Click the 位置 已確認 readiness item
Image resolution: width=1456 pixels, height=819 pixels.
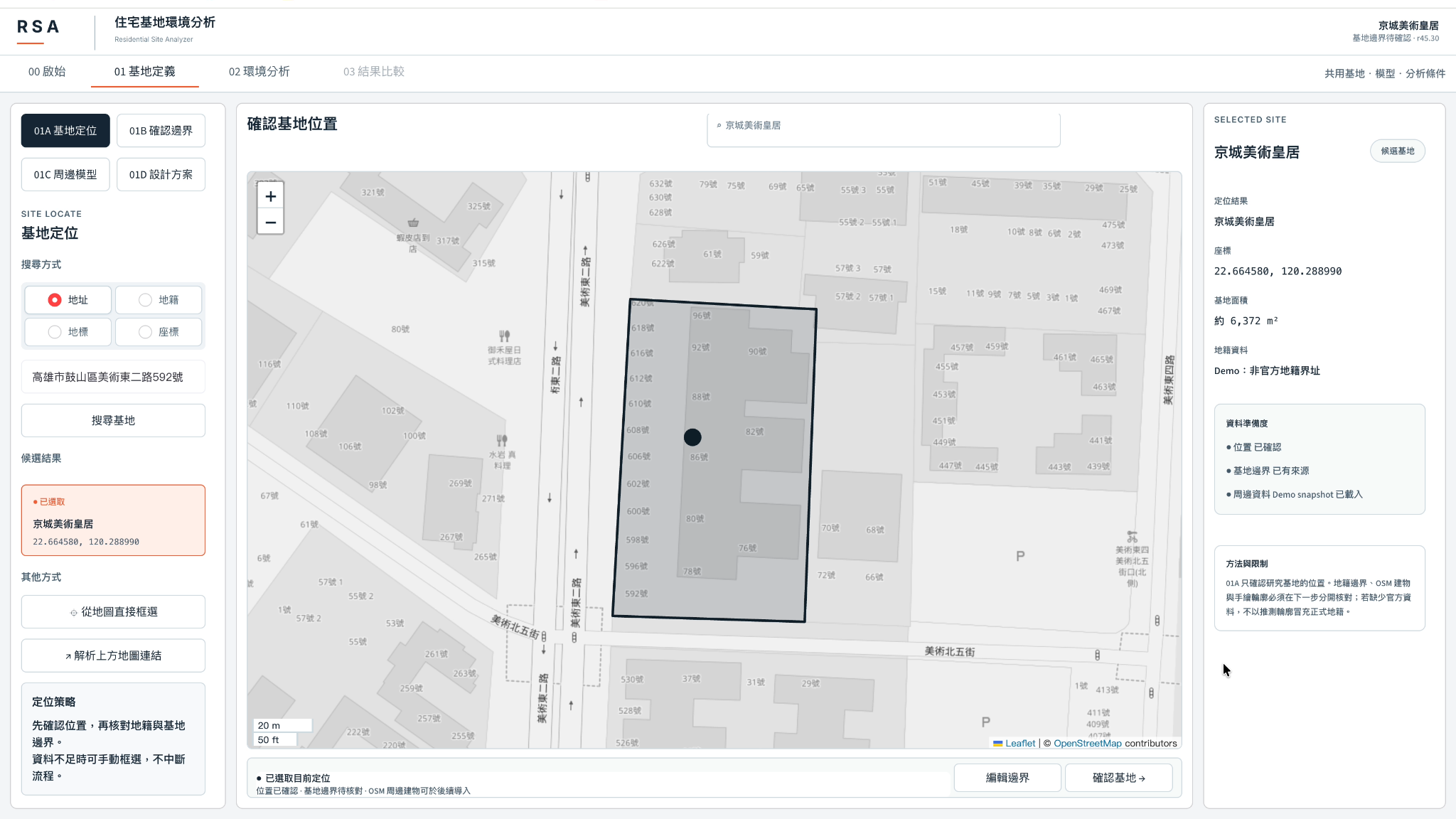(x=1253, y=447)
